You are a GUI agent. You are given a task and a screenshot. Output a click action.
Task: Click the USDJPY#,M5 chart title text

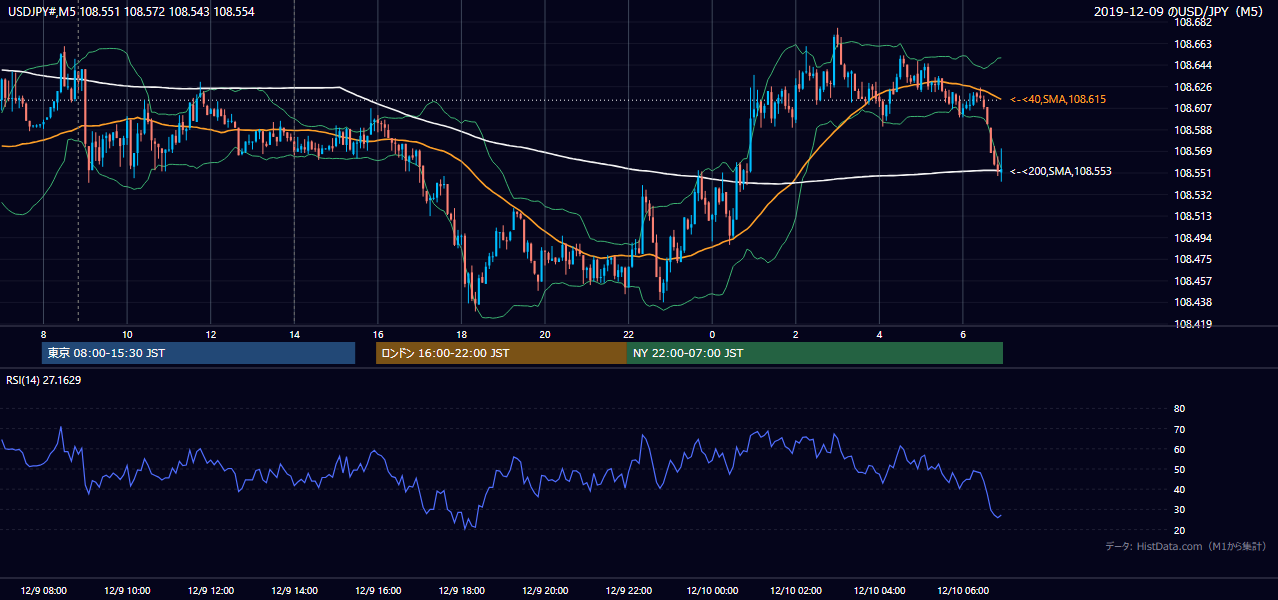131,11
